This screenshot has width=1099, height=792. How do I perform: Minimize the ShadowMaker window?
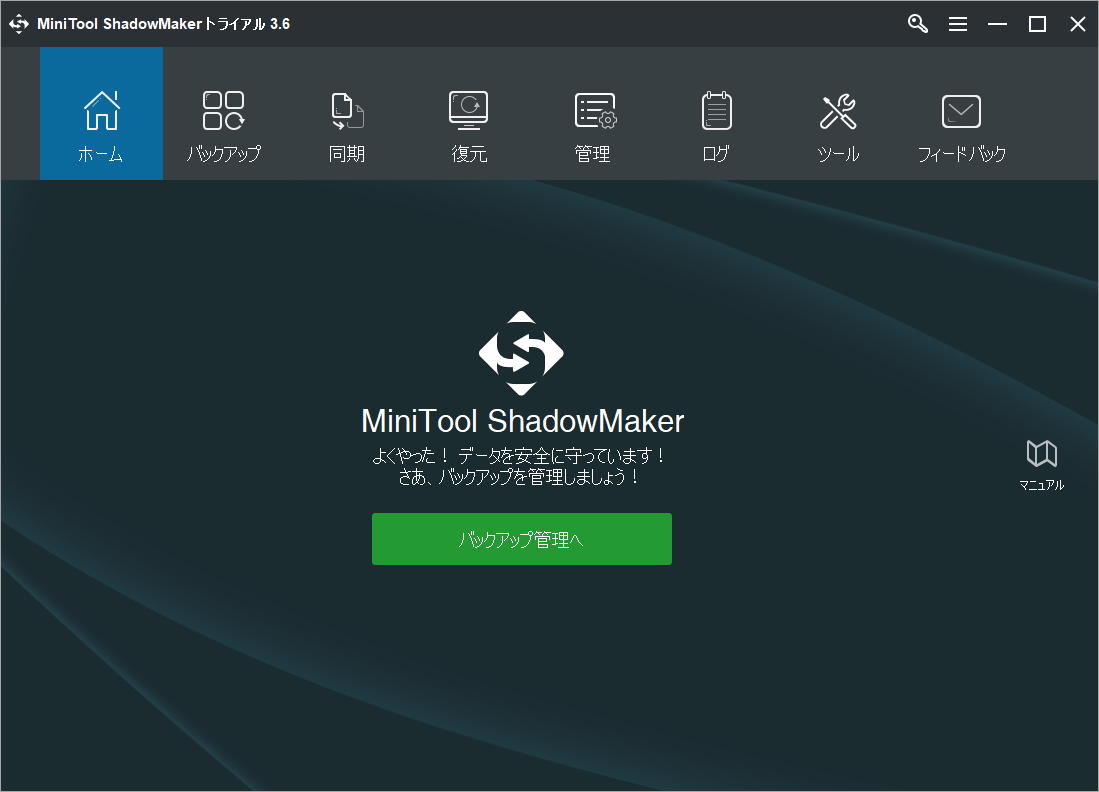997,24
